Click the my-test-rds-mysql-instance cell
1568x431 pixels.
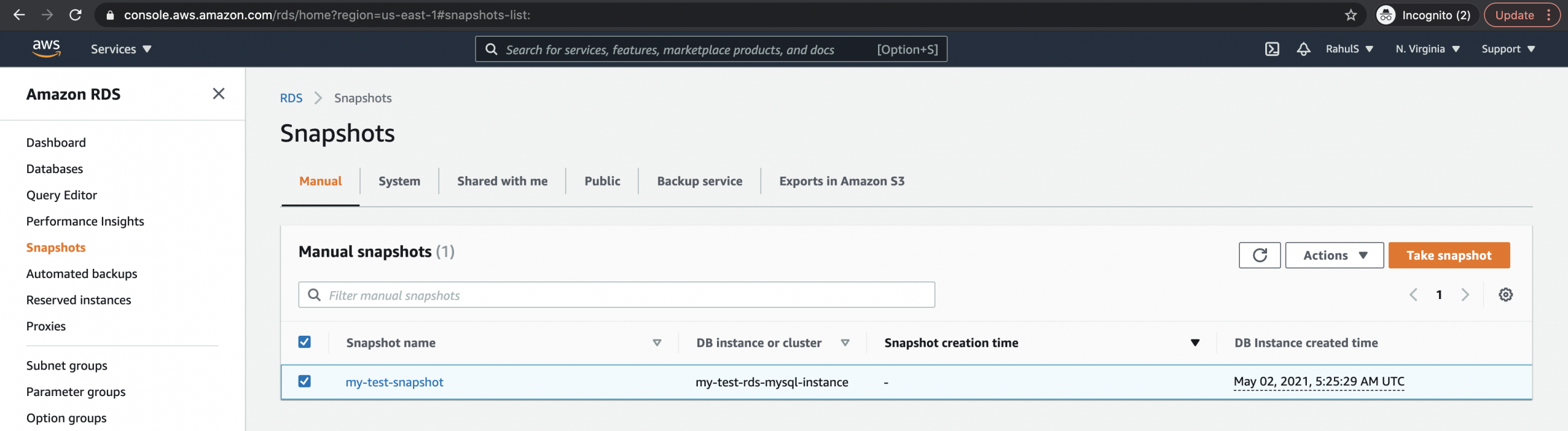pos(772,382)
